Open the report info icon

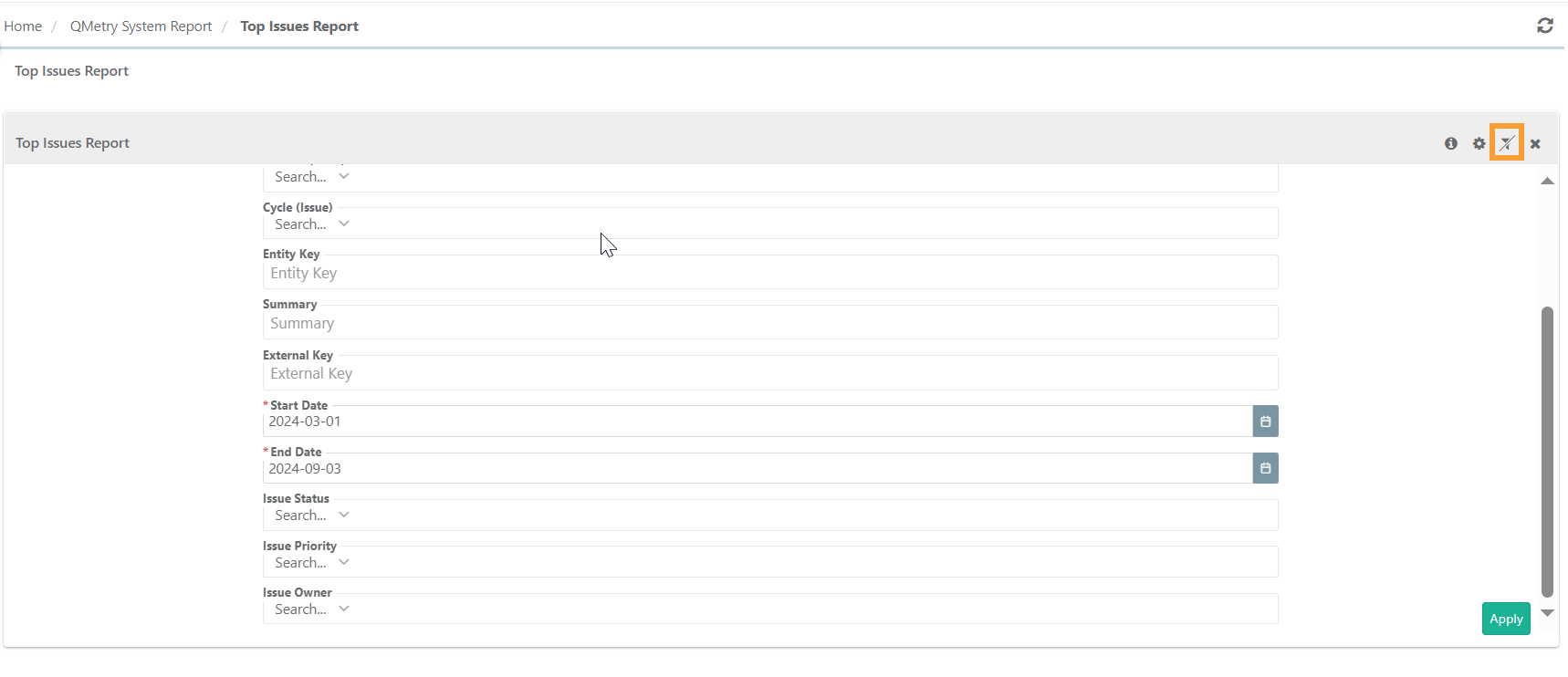coord(1451,143)
